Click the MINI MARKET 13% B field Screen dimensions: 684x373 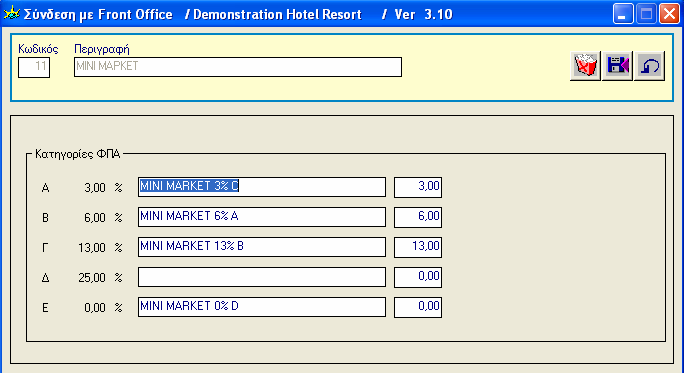[x=262, y=247]
